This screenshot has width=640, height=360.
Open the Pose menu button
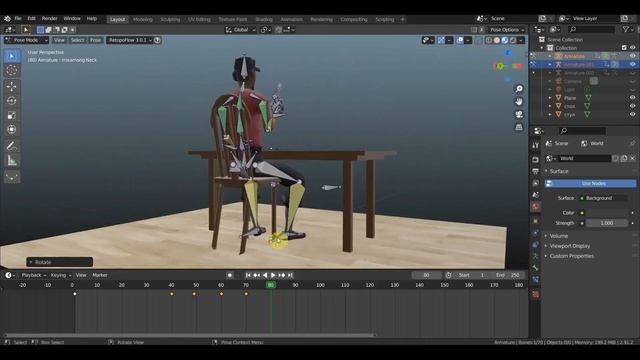96,40
